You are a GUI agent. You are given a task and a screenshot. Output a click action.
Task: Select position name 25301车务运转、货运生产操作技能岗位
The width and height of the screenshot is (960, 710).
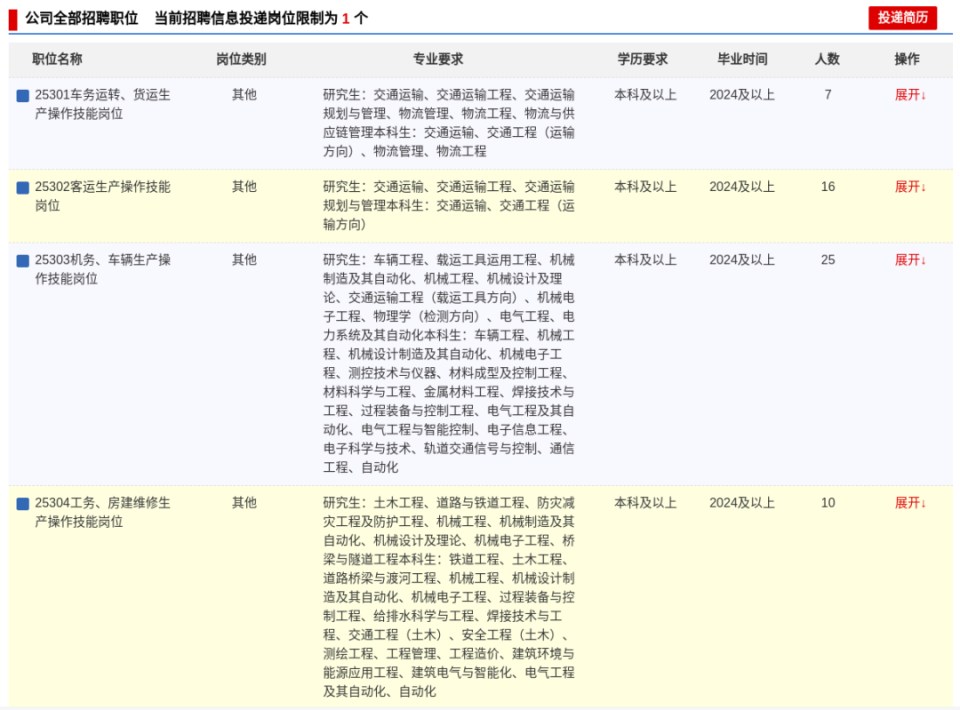pos(103,104)
